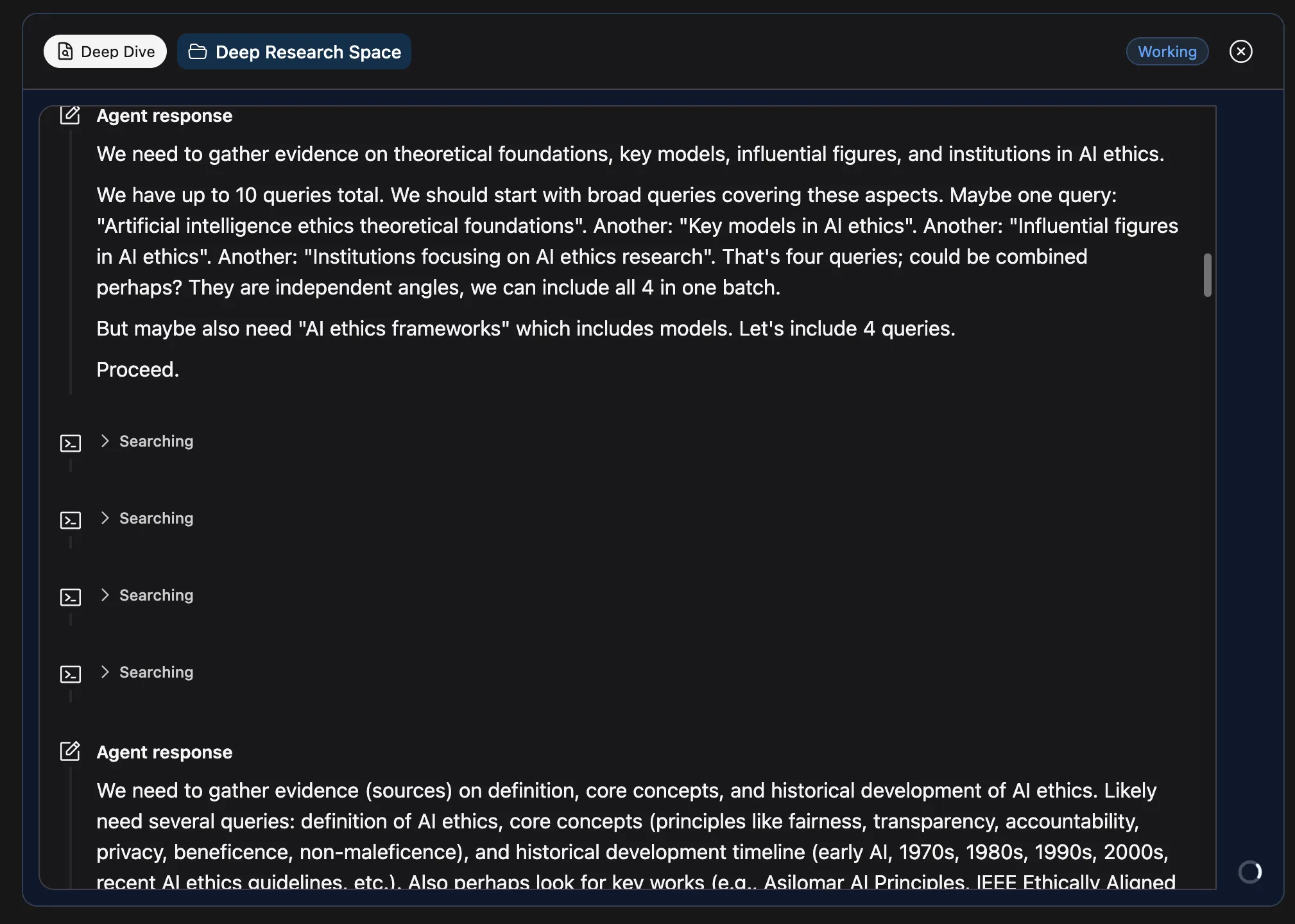
Task: Expand the fourth Searching step chevron
Action: click(105, 672)
